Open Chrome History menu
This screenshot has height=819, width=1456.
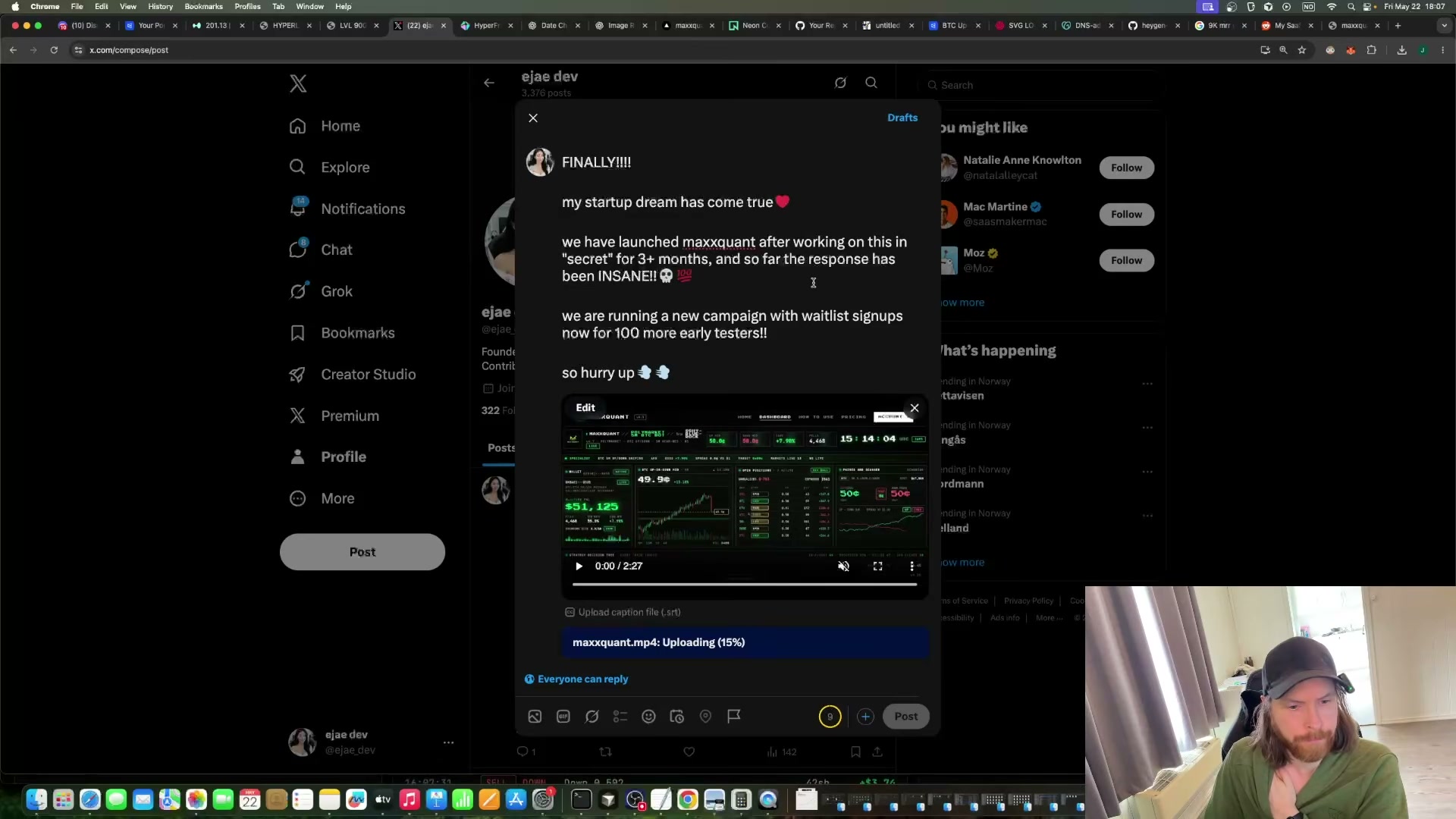click(x=161, y=6)
